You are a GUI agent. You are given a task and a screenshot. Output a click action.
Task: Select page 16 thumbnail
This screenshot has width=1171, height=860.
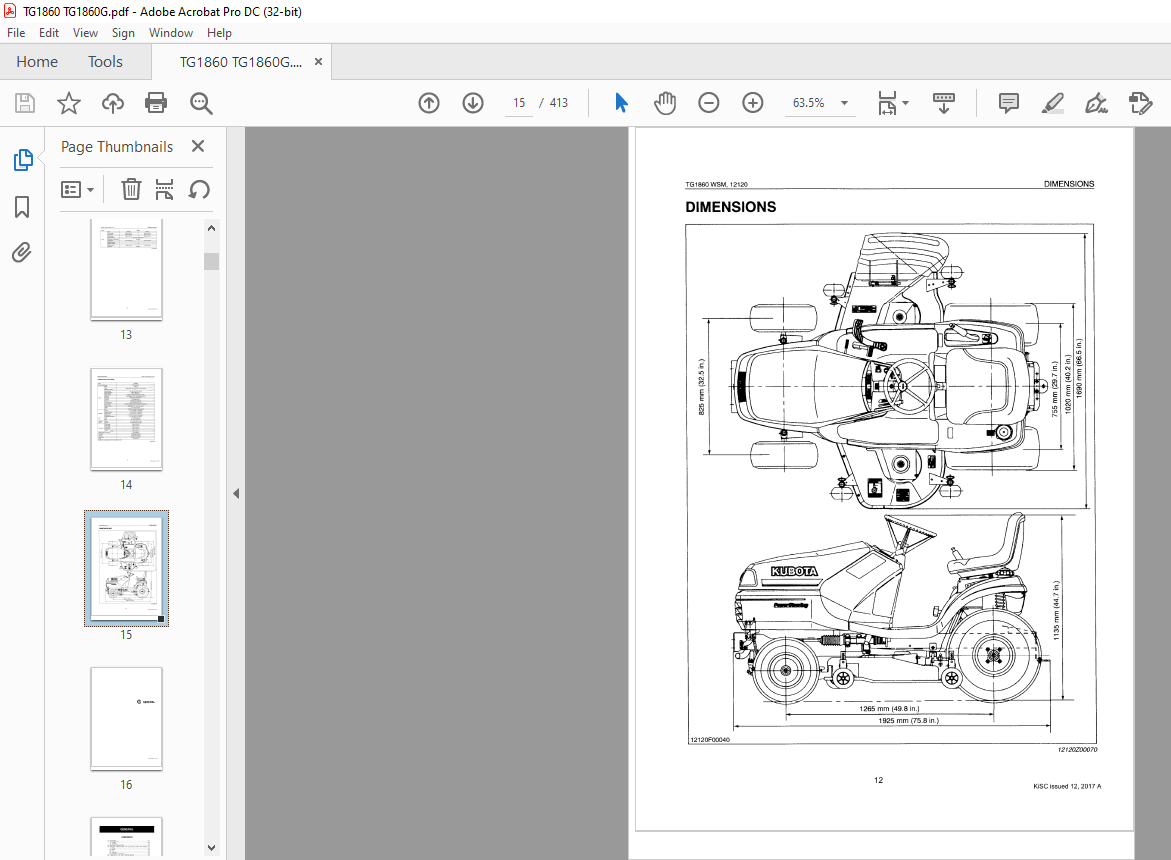pos(126,719)
